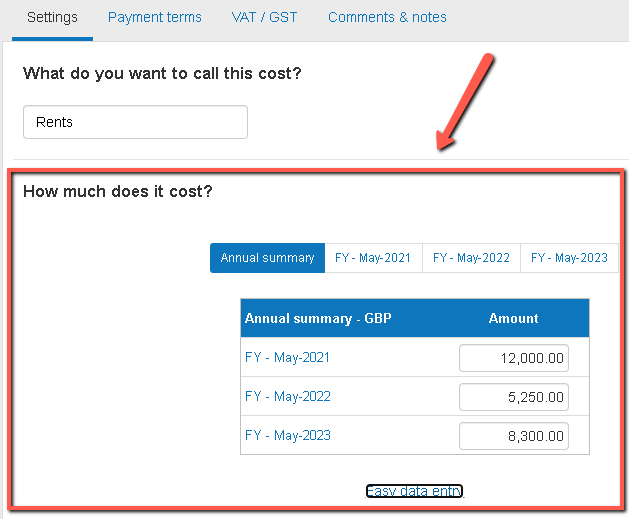Image resolution: width=629 pixels, height=519 pixels.
Task: Open the Settings tab
Action: tap(53, 18)
